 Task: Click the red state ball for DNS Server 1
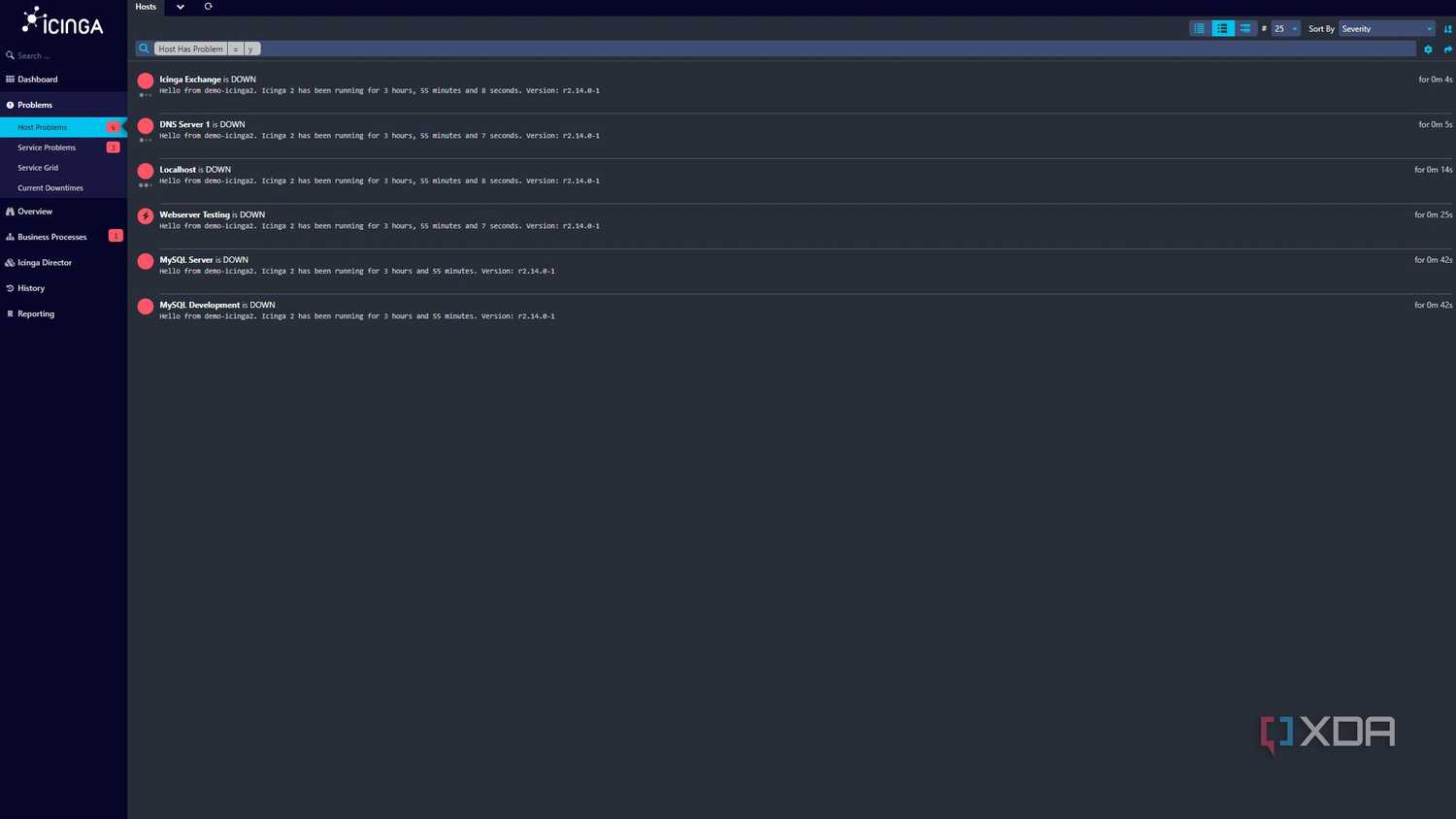(x=146, y=125)
